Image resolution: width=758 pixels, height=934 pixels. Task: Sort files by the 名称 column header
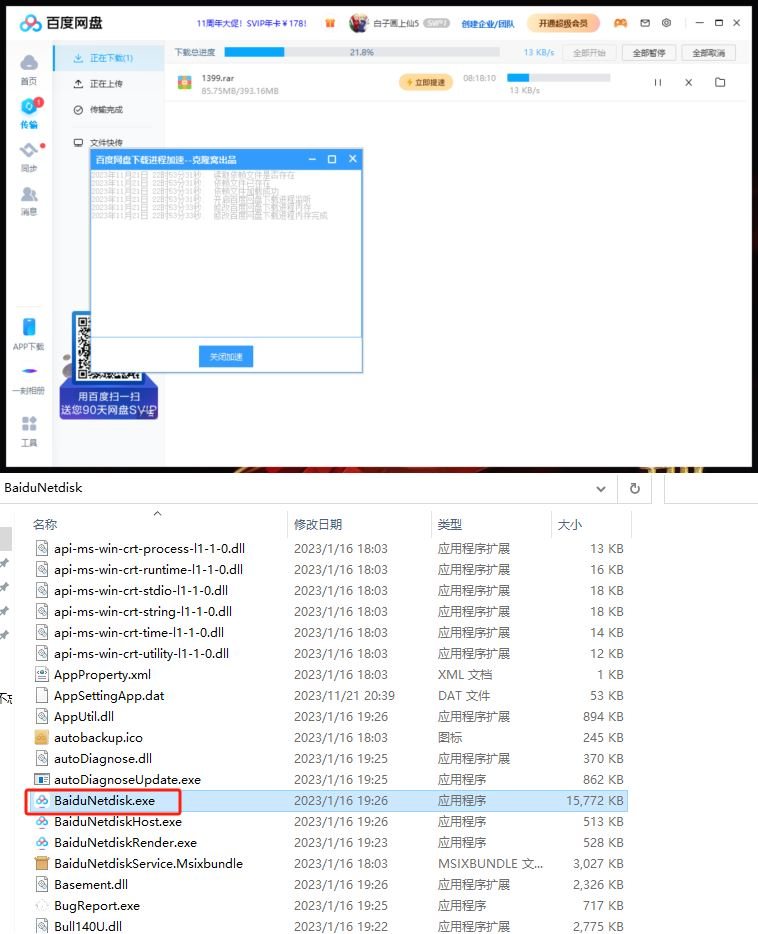click(x=45, y=524)
